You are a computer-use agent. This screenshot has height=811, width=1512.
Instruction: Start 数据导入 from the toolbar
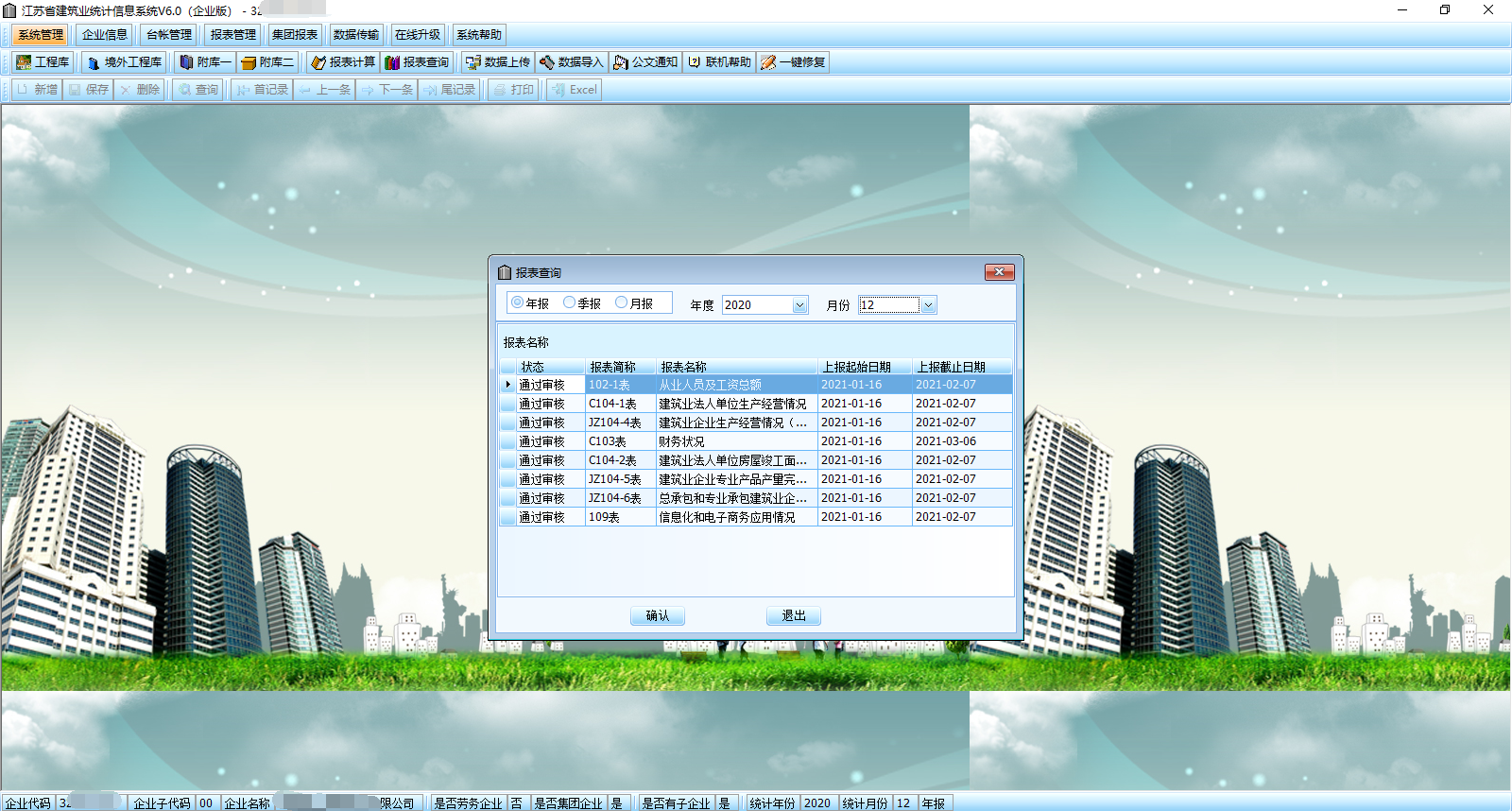click(572, 62)
